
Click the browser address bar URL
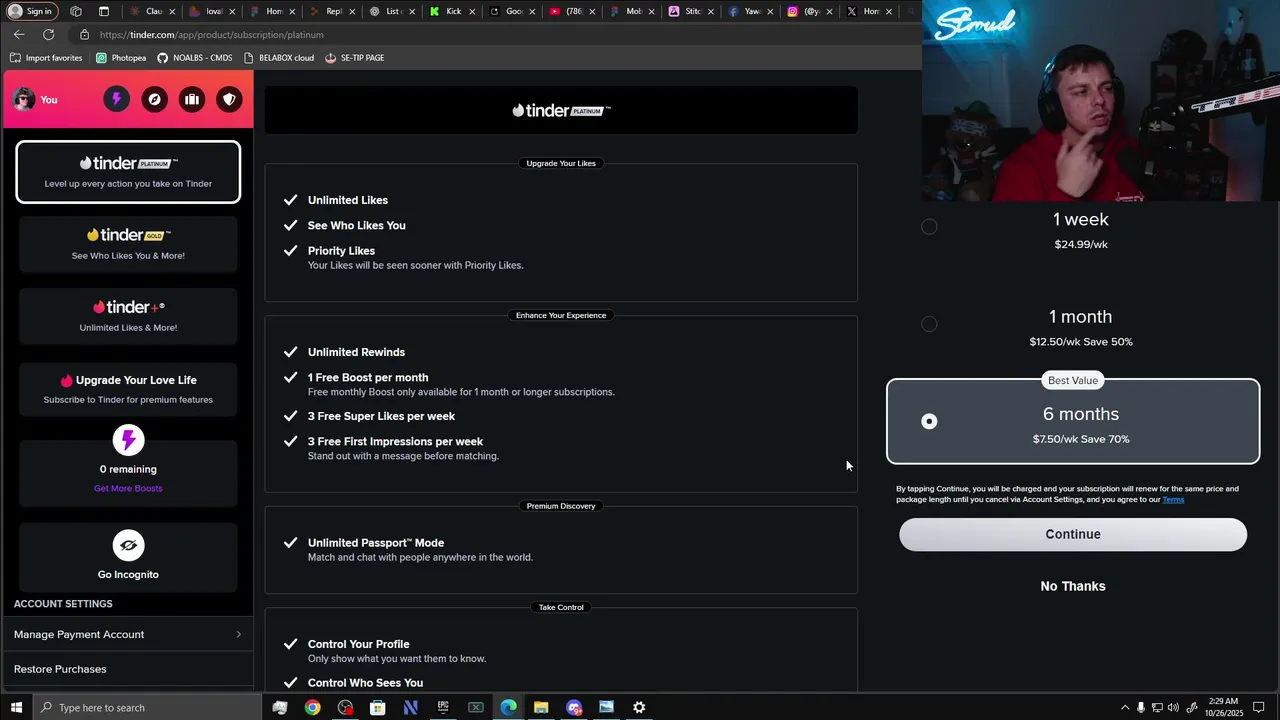[212, 34]
